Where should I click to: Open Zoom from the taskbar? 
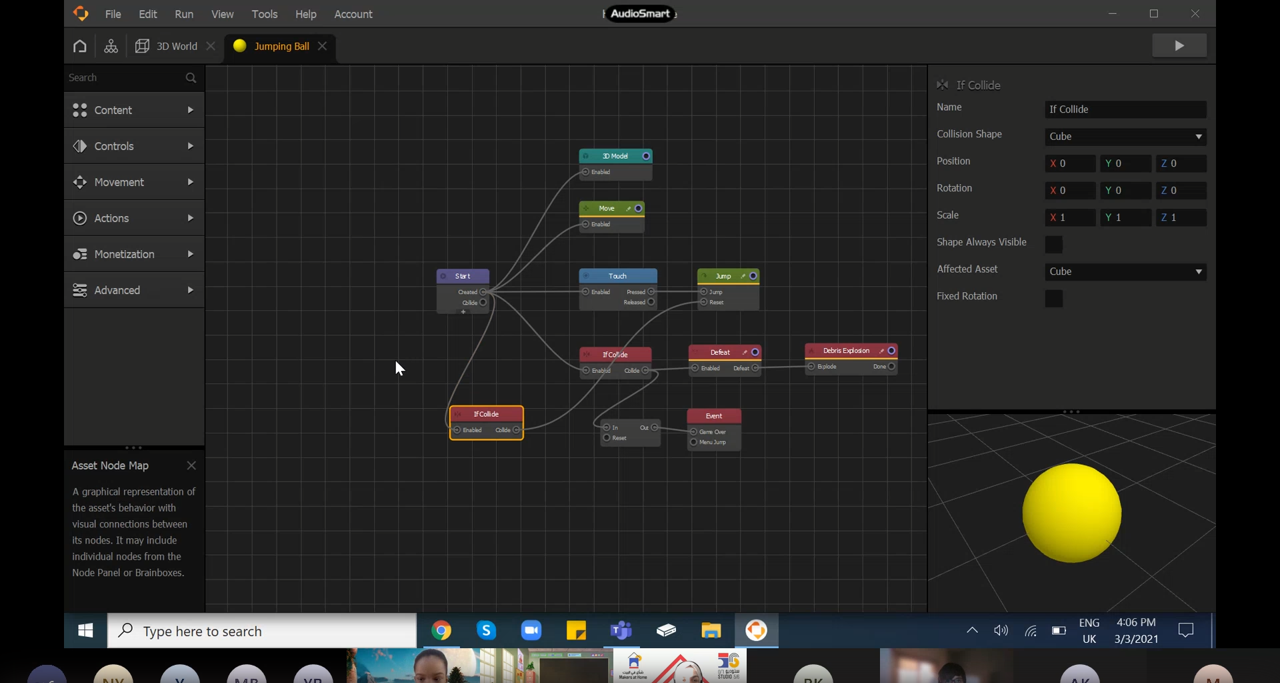[531, 631]
